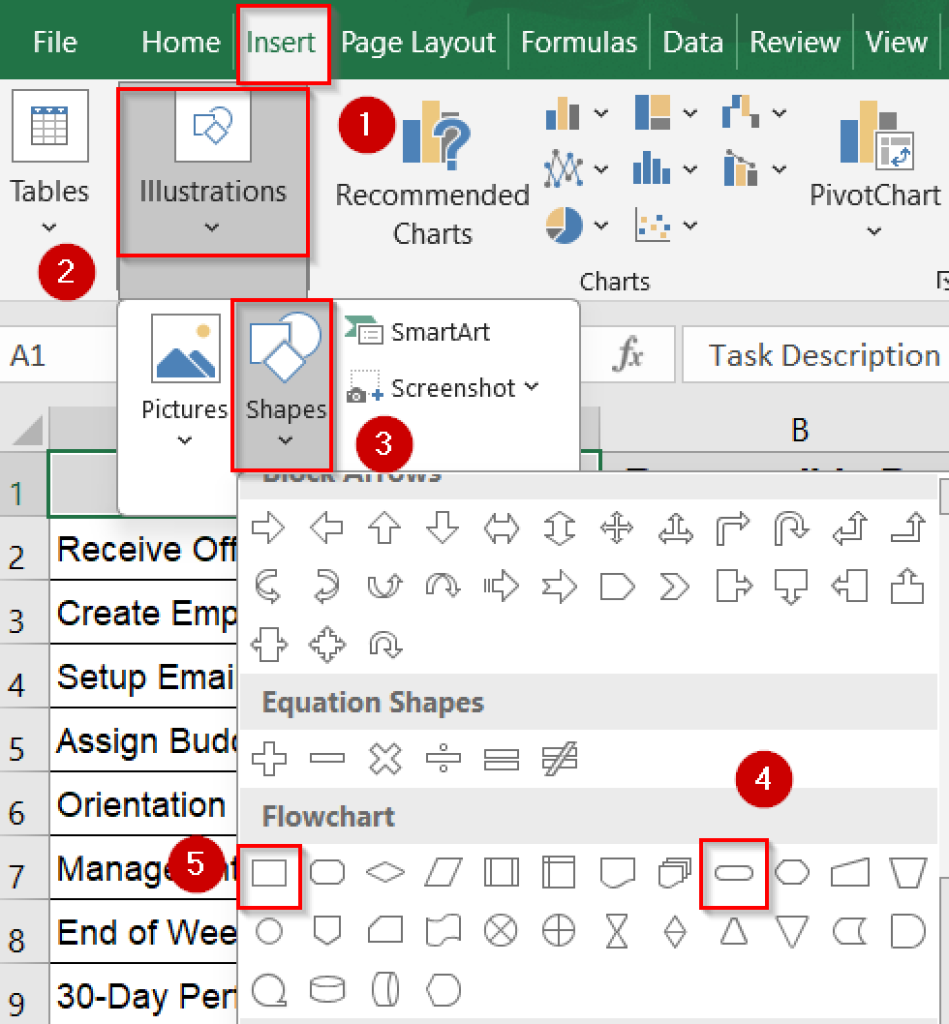The image size is (949, 1024).
Task: Insert a scatter chart
Action: (652, 225)
